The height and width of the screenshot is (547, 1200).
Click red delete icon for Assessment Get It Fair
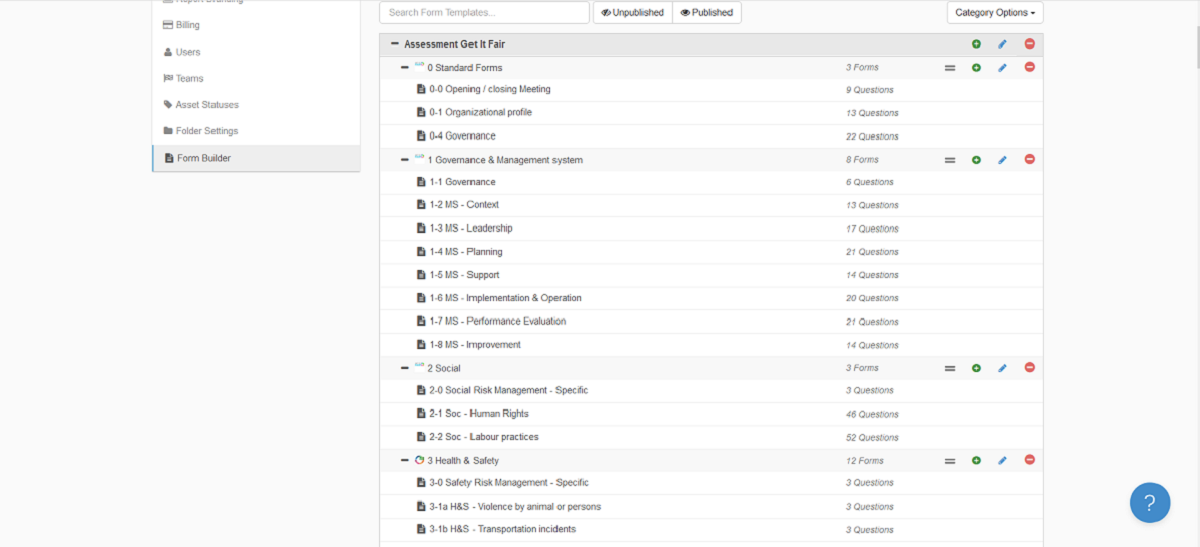click(1029, 44)
